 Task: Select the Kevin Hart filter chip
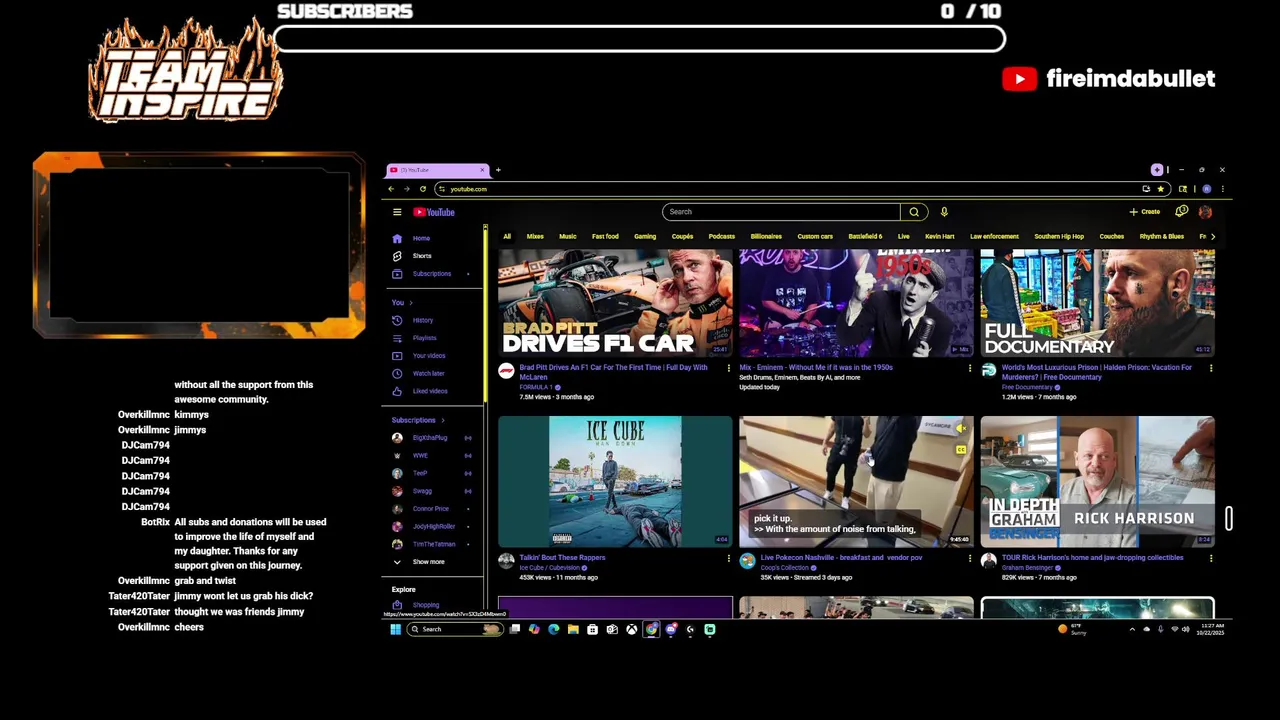[940, 237]
